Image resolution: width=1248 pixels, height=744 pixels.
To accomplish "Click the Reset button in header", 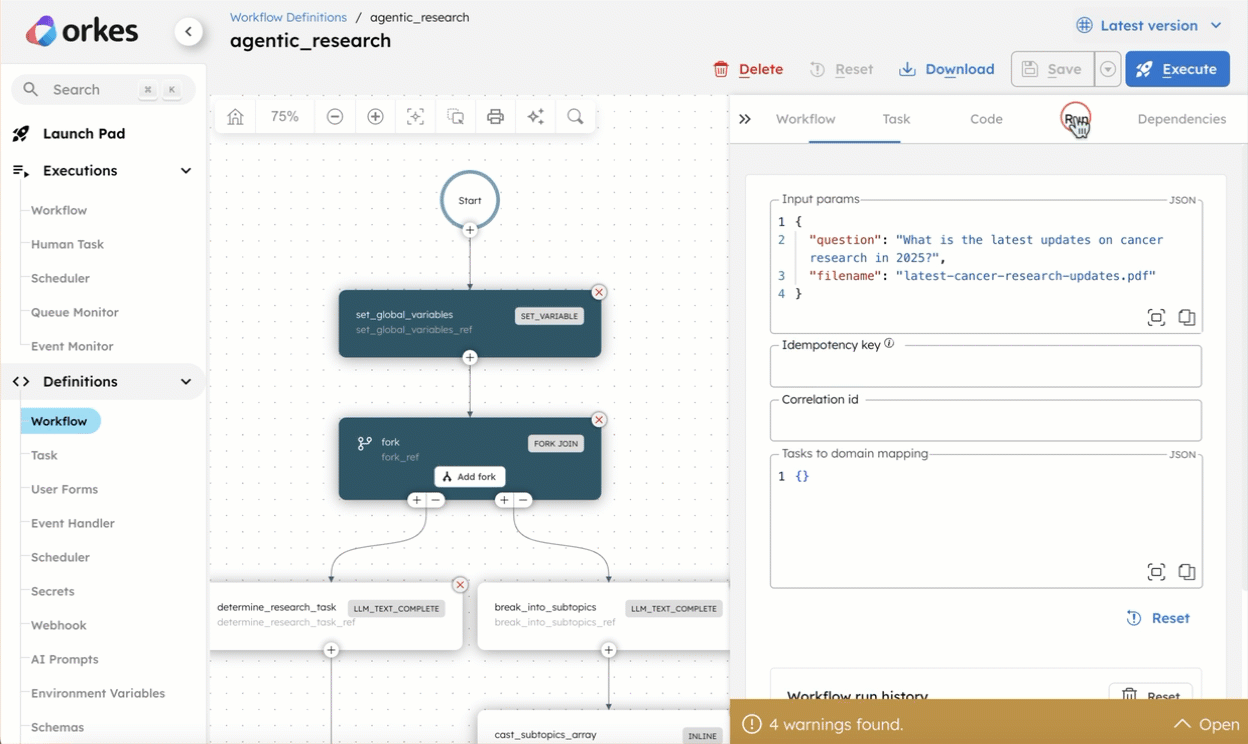I will click(x=841, y=69).
